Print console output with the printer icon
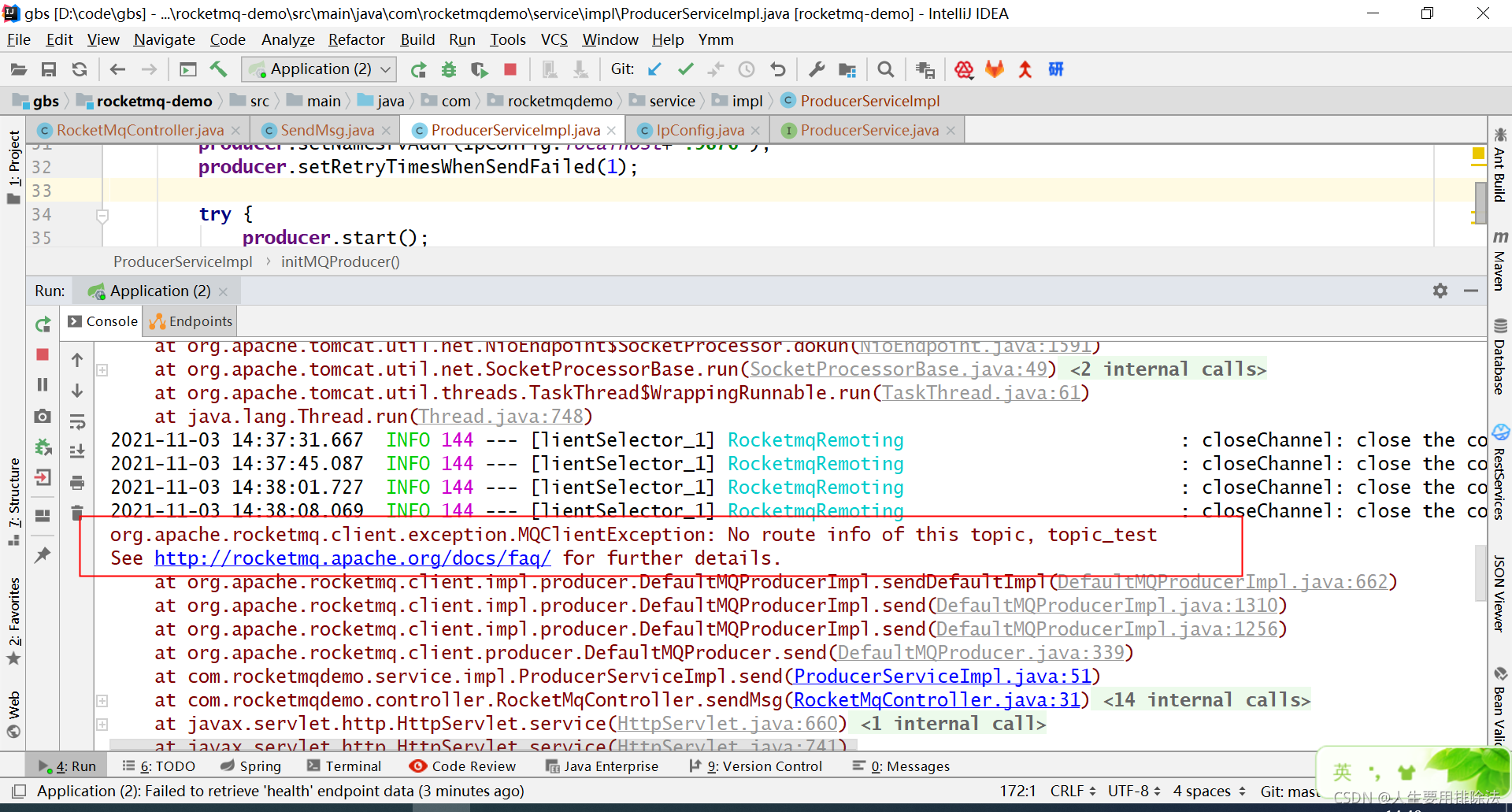1512x812 pixels. click(77, 482)
